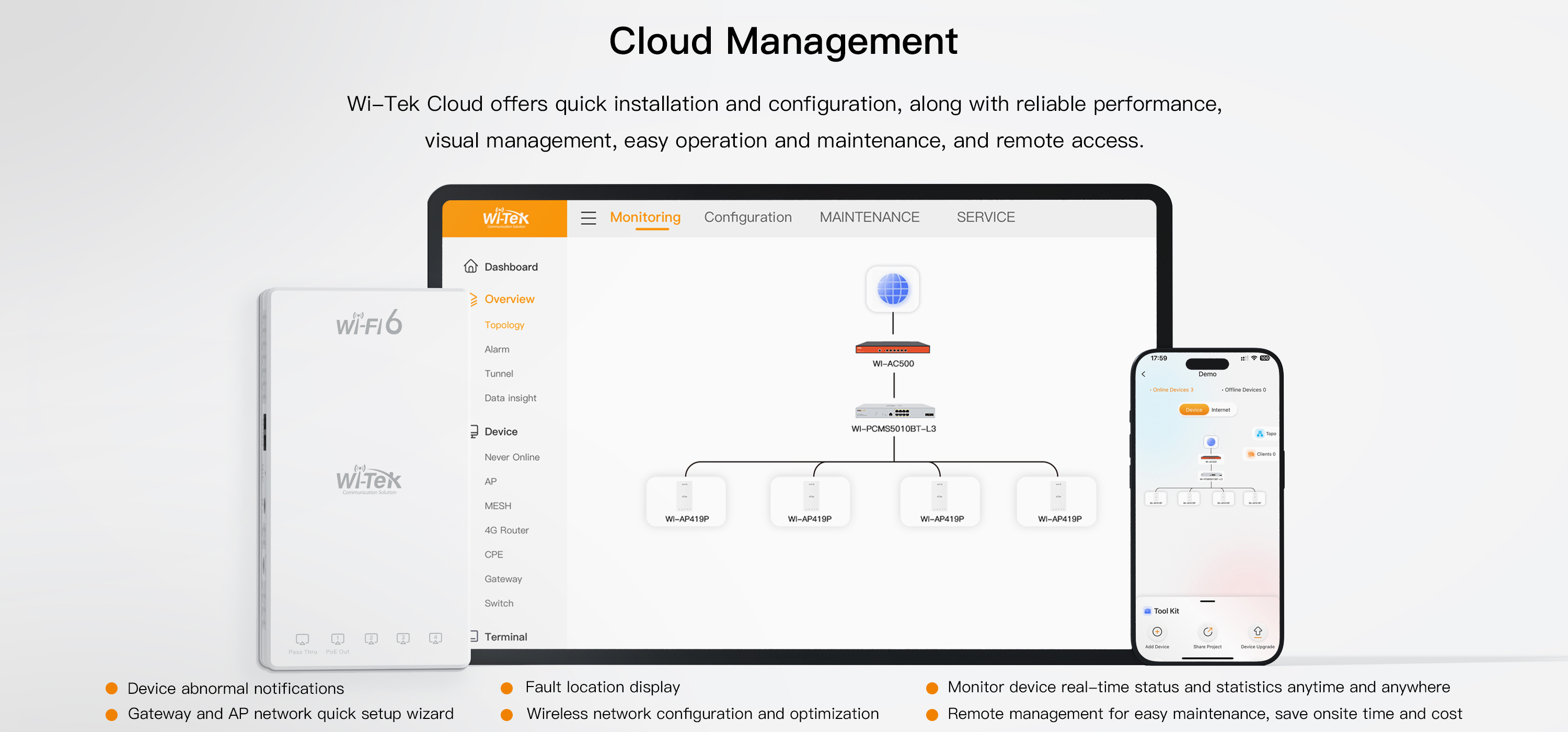This screenshot has height=732, width=1568.
Task: Expand the Device sidebar section
Action: (500, 431)
